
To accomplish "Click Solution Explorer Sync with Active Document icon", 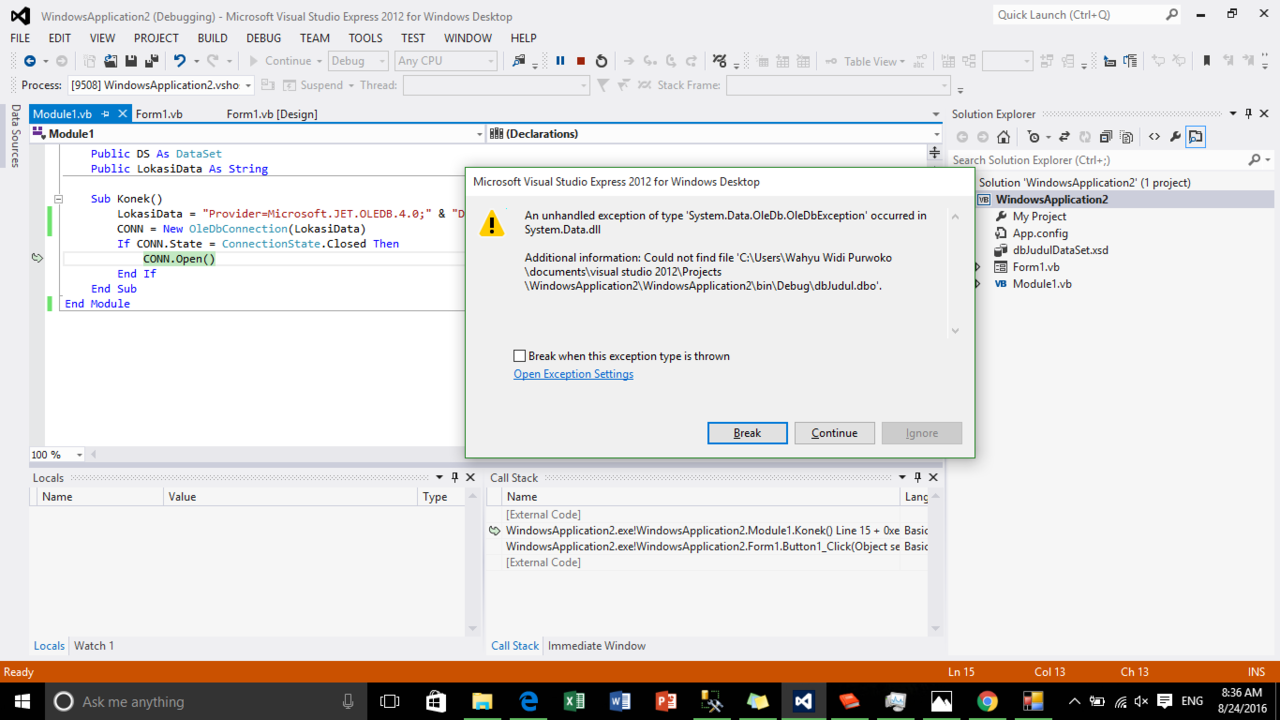I will pyautogui.click(x=1064, y=137).
